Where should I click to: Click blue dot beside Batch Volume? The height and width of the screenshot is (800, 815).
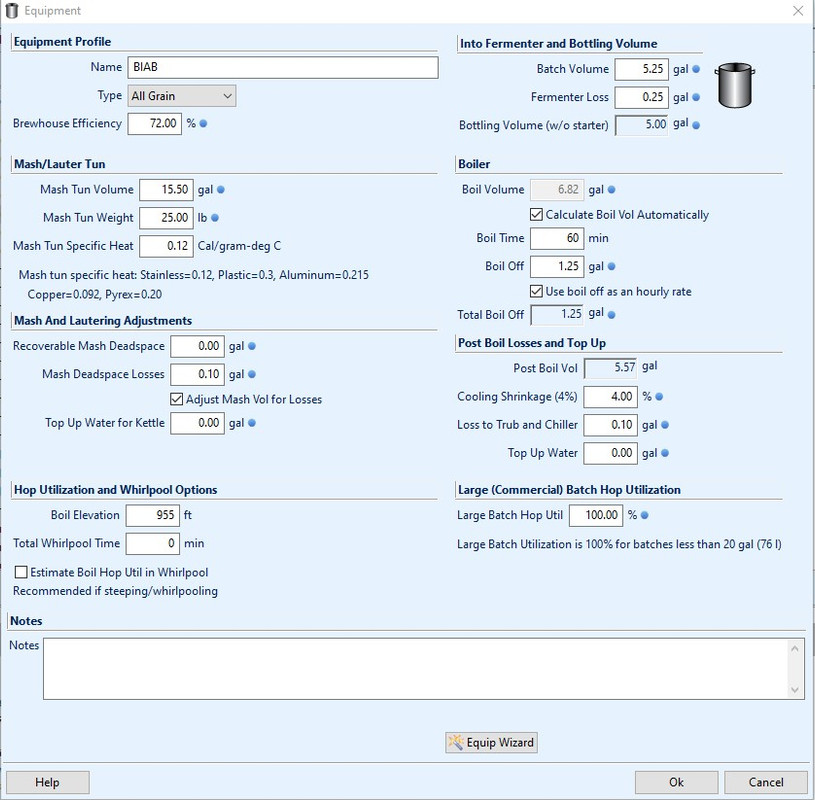point(696,69)
